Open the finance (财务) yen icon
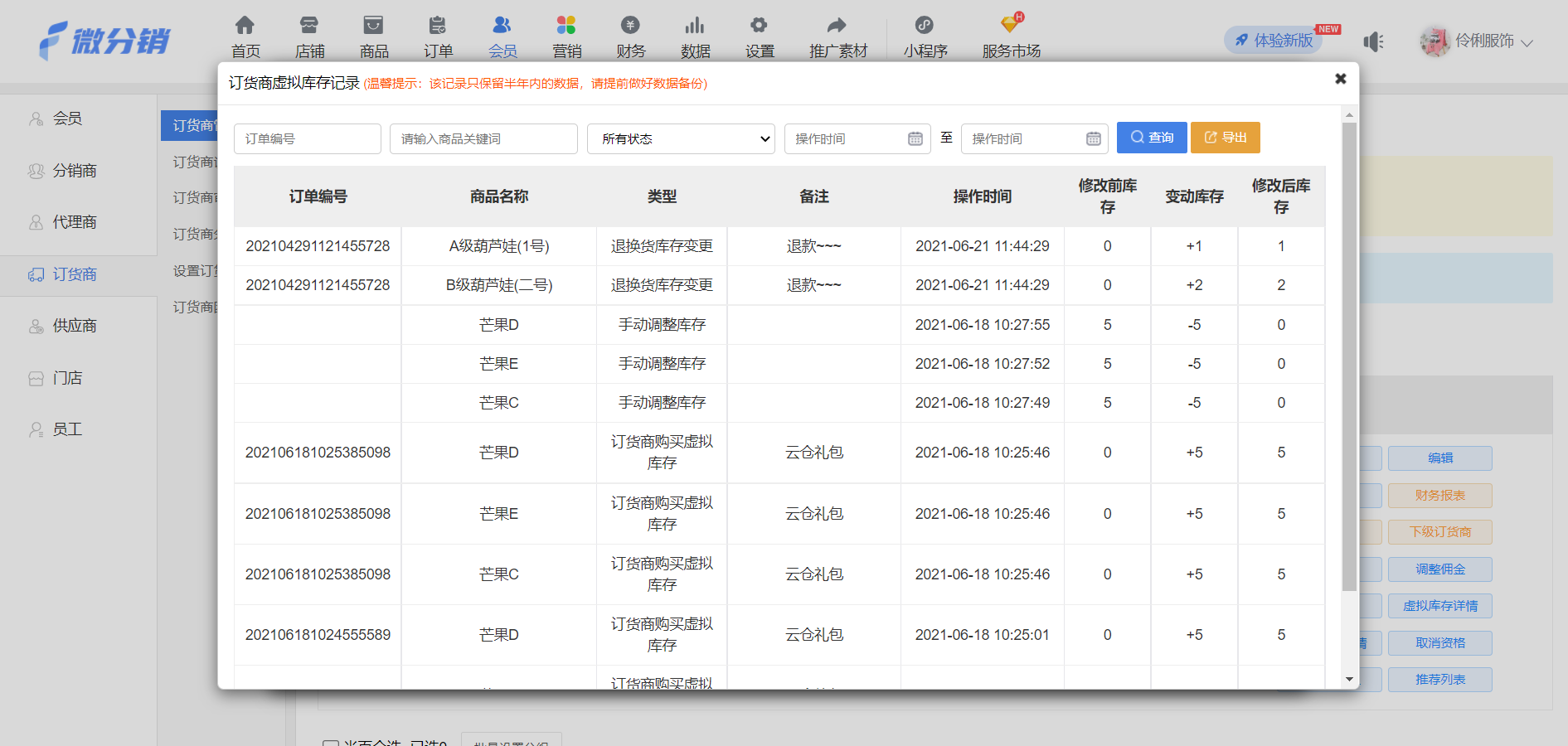Image resolution: width=1568 pixels, height=746 pixels. coord(630,26)
